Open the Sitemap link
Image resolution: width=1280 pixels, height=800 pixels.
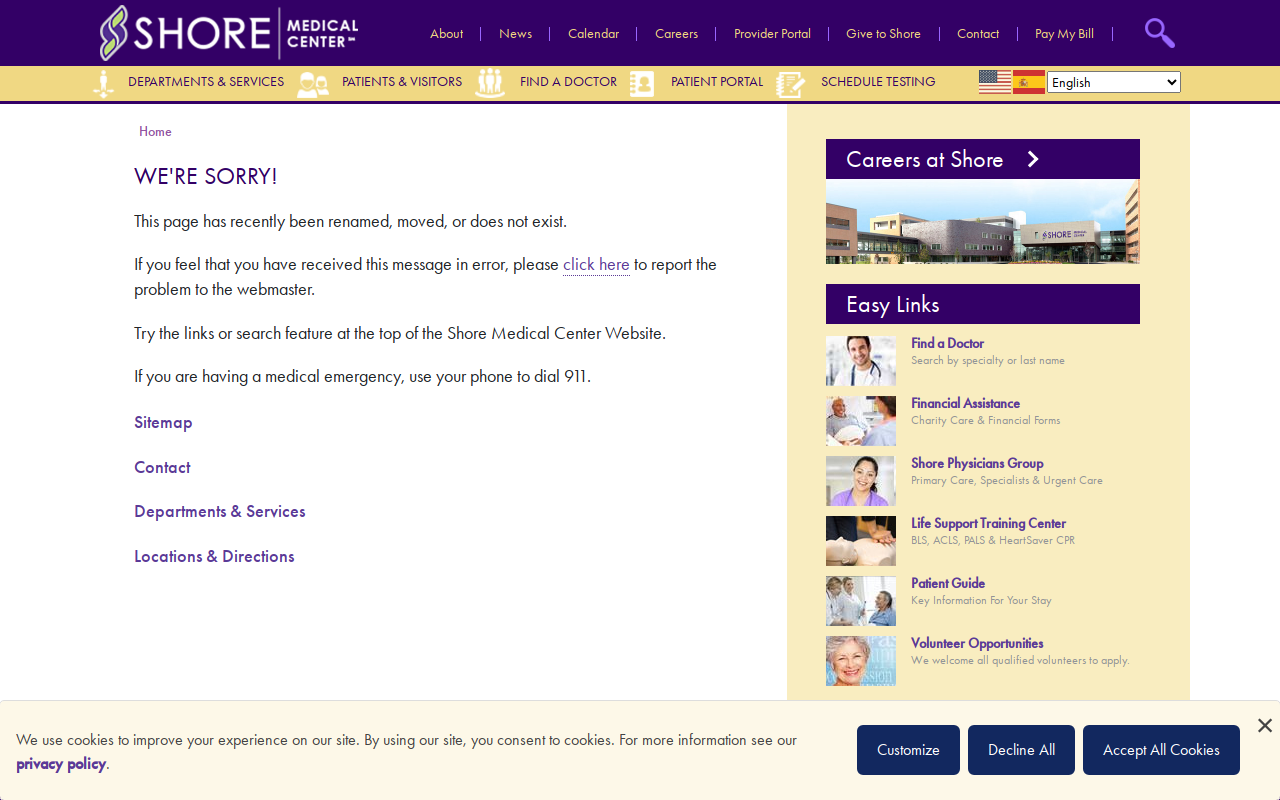pos(163,422)
